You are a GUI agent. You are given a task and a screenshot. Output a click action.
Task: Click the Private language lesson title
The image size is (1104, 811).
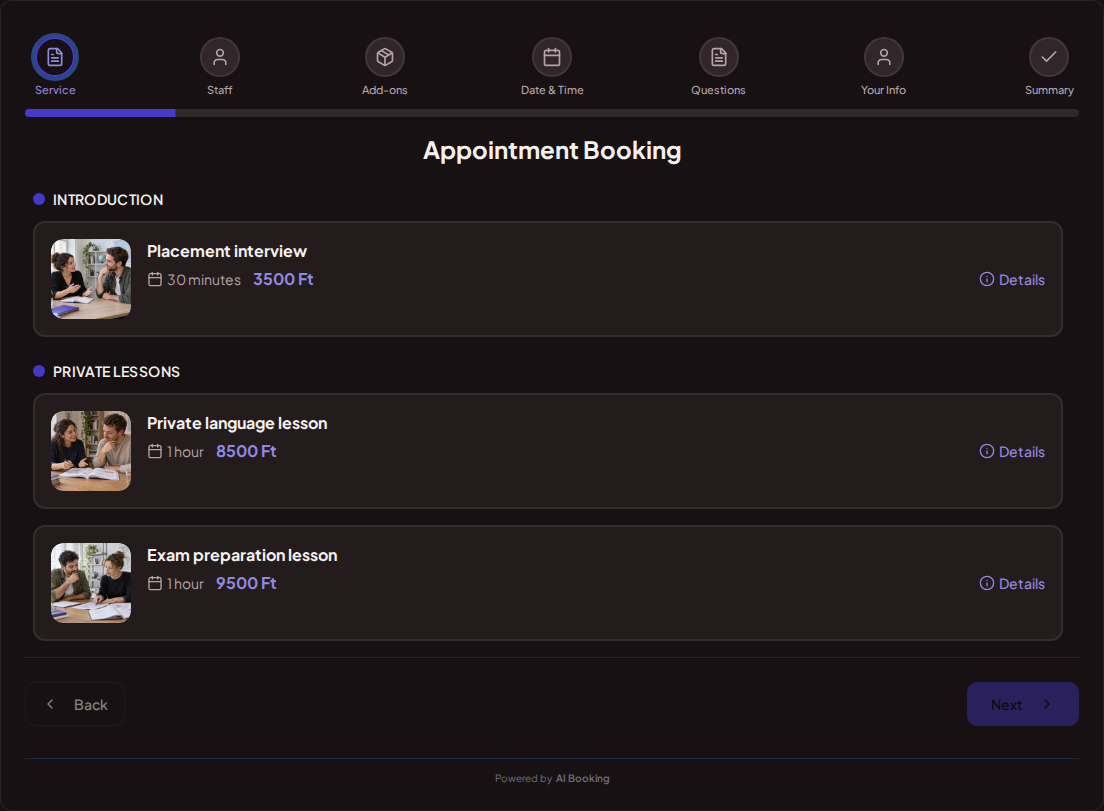(x=237, y=423)
